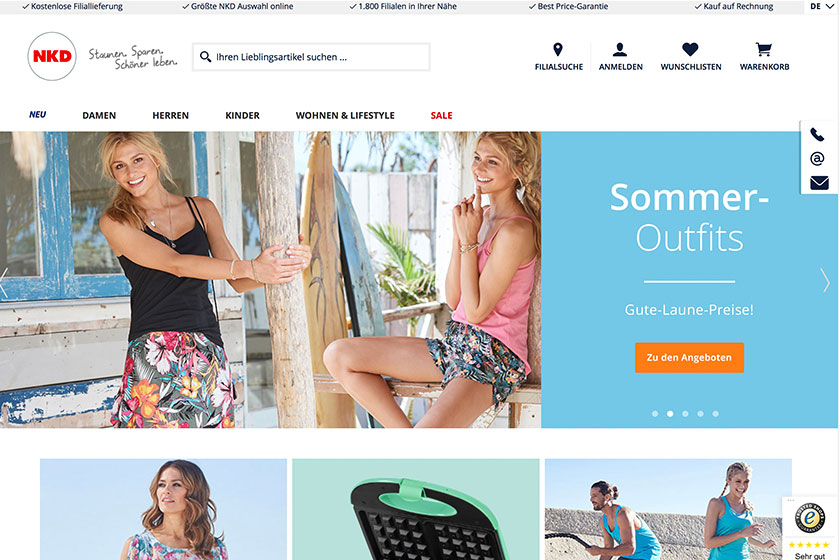The width and height of the screenshot is (840, 560).
Task: Click the @ email contact icon
Action: (x=817, y=159)
